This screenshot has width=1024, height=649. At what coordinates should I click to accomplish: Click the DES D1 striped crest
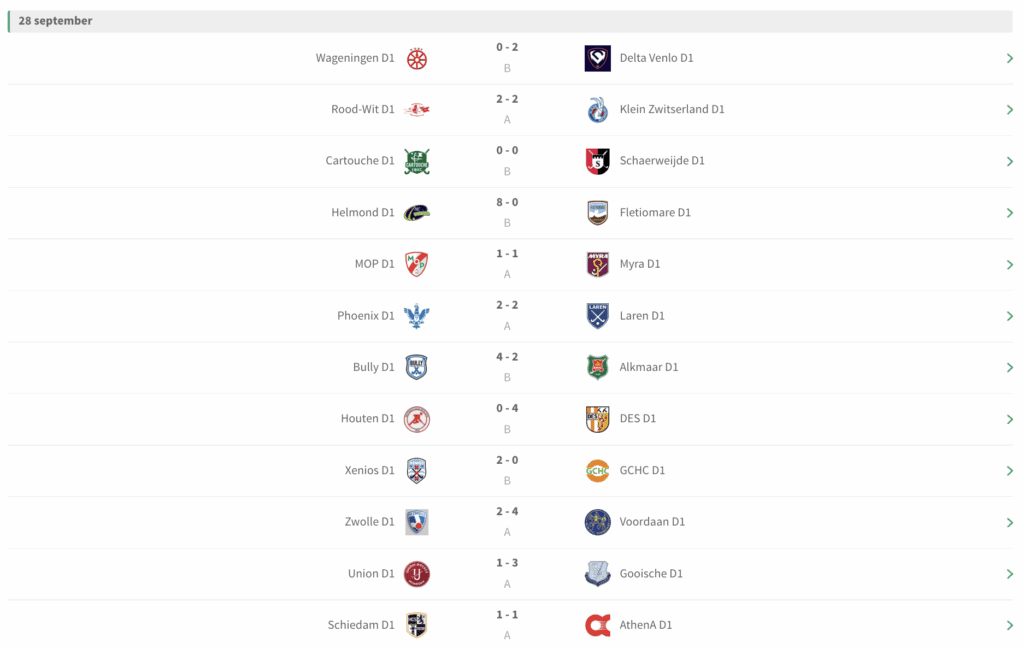tap(597, 419)
